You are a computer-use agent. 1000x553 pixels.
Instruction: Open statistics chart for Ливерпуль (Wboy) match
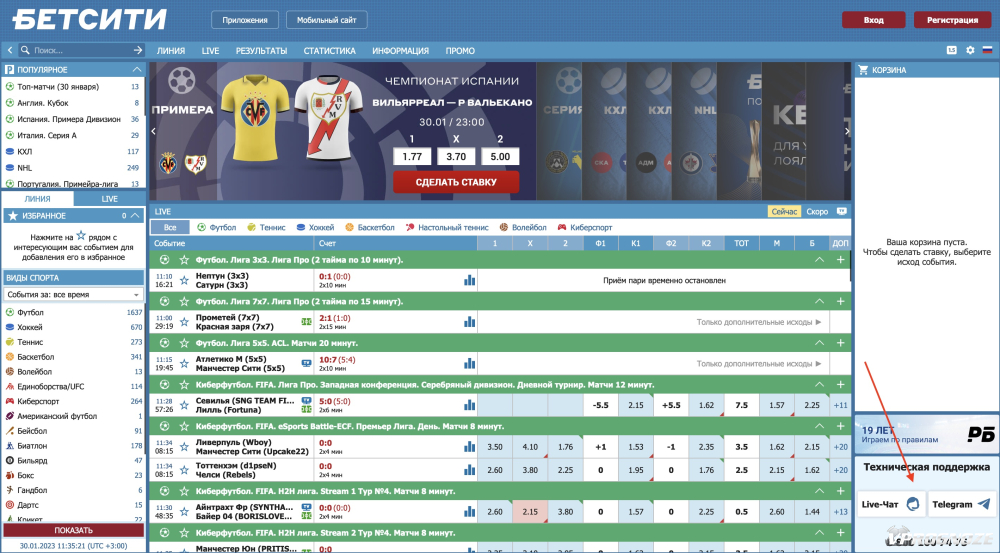(469, 446)
